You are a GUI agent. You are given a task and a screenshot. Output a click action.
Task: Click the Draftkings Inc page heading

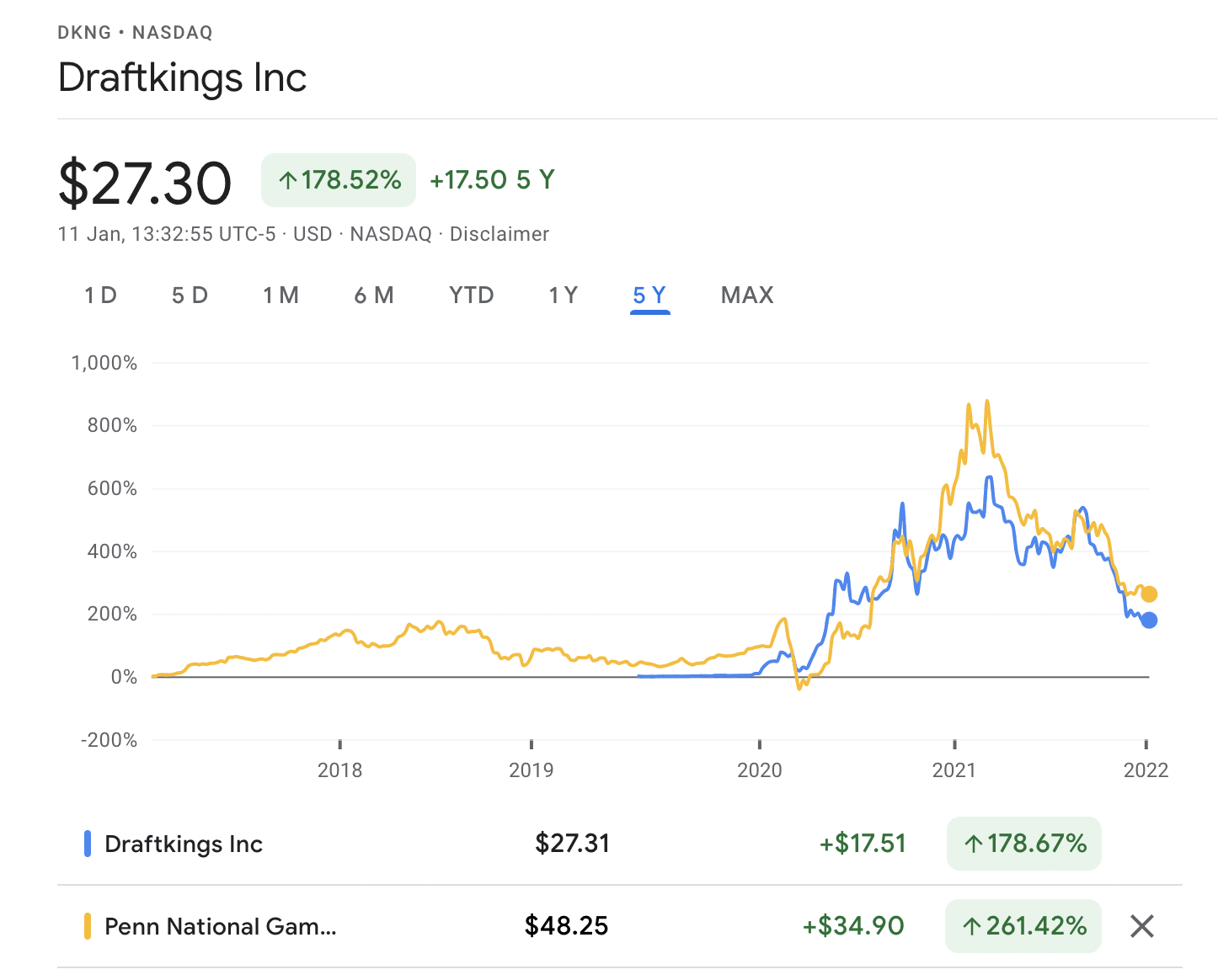182,77
